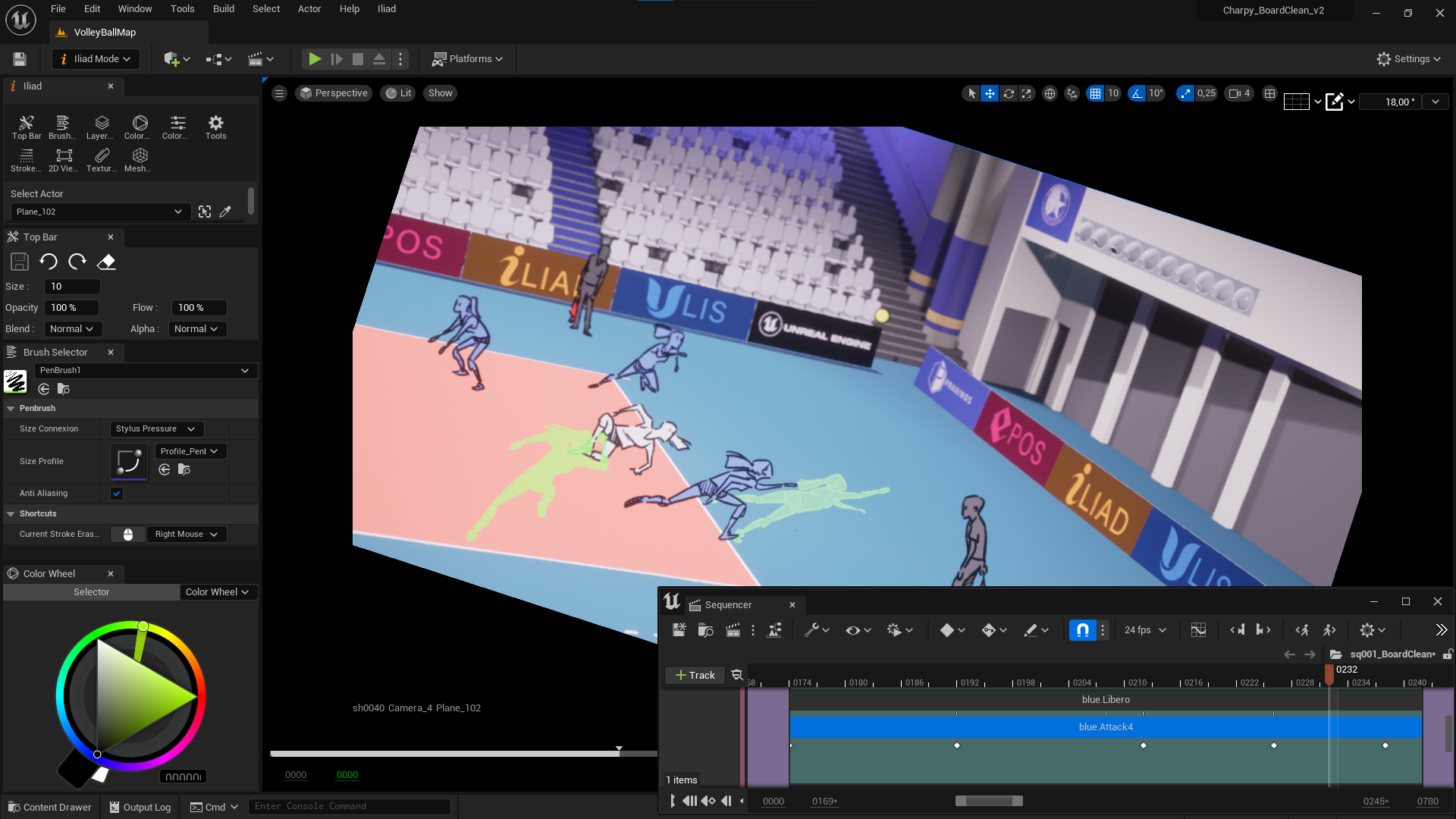Toggle Sequencer snapping magnet button
Image resolution: width=1456 pixels, height=819 pixels.
[1083, 630]
